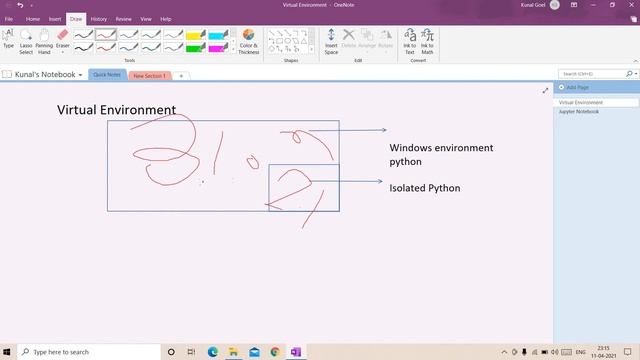The image size is (640, 360).
Task: Select the Eraser tool
Action: coord(62,38)
